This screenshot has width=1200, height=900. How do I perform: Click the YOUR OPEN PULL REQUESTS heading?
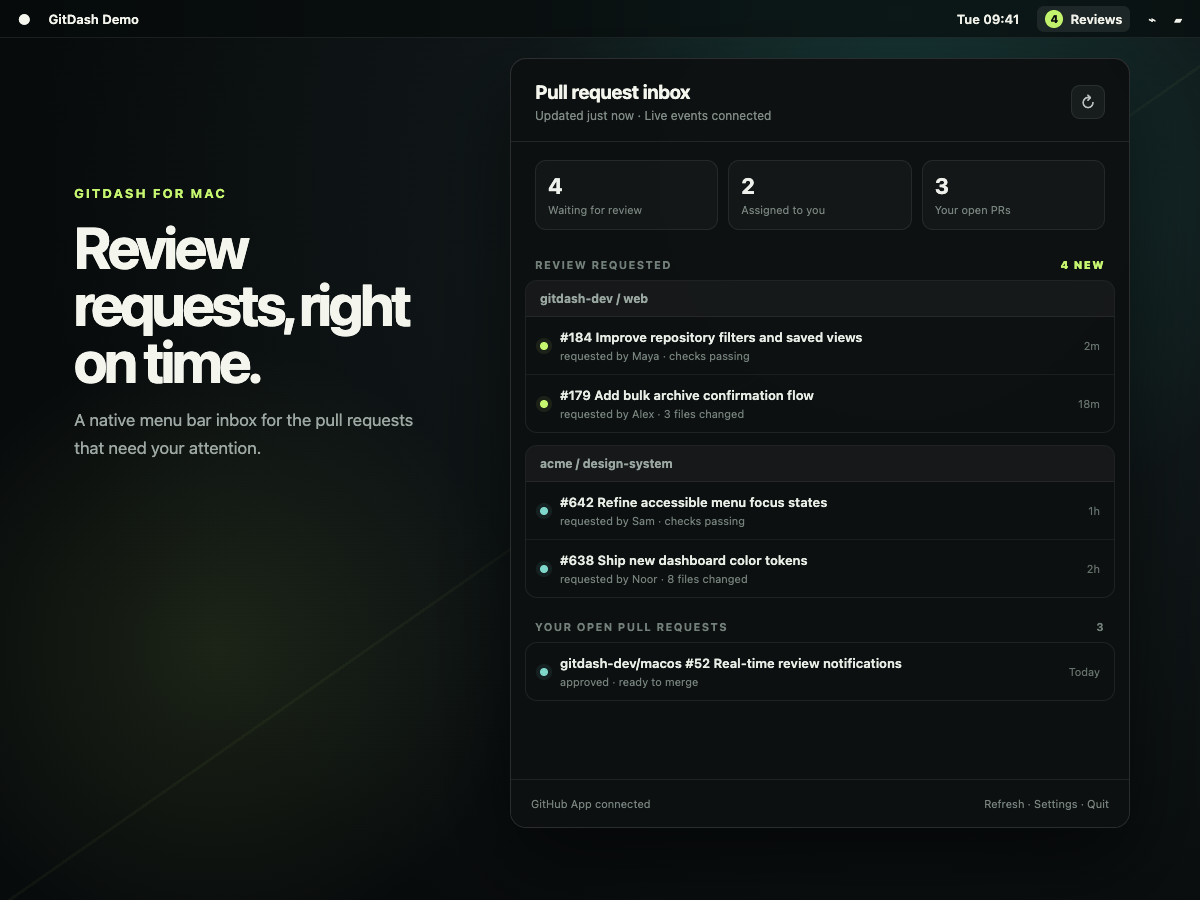point(631,627)
